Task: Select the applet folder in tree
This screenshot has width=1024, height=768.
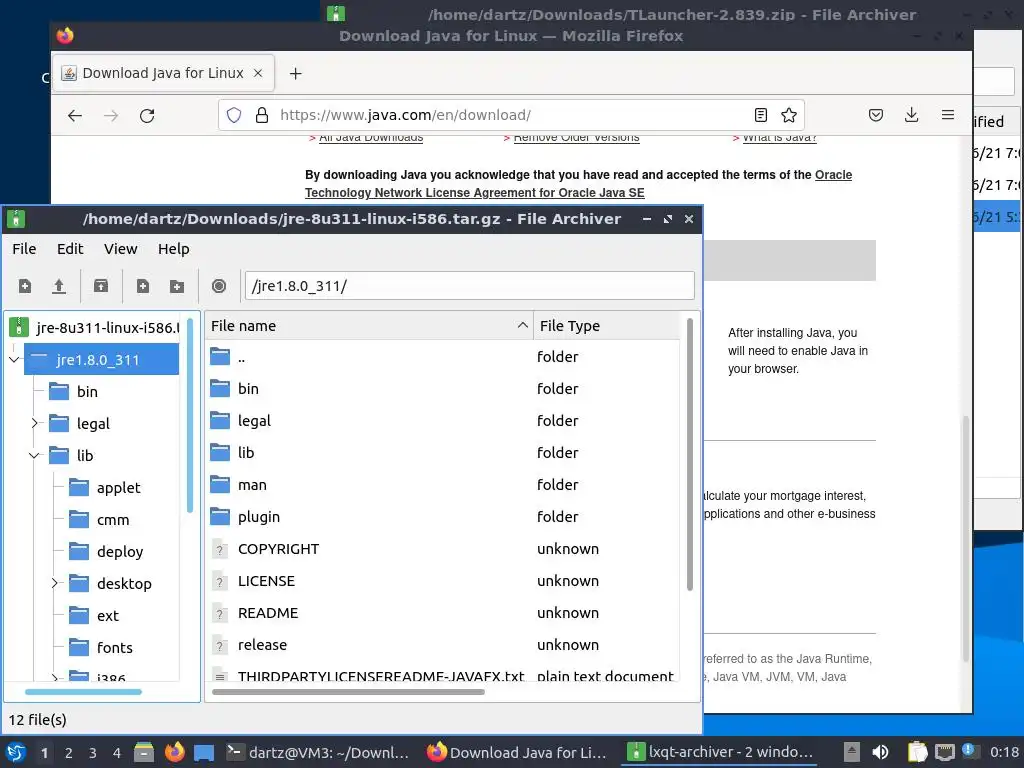Action: click(x=118, y=487)
